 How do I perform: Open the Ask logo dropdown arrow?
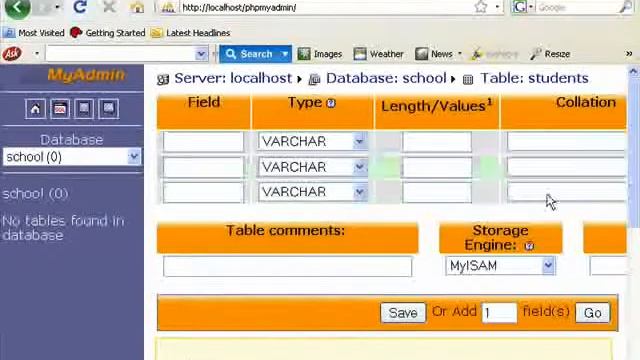pos(37,53)
